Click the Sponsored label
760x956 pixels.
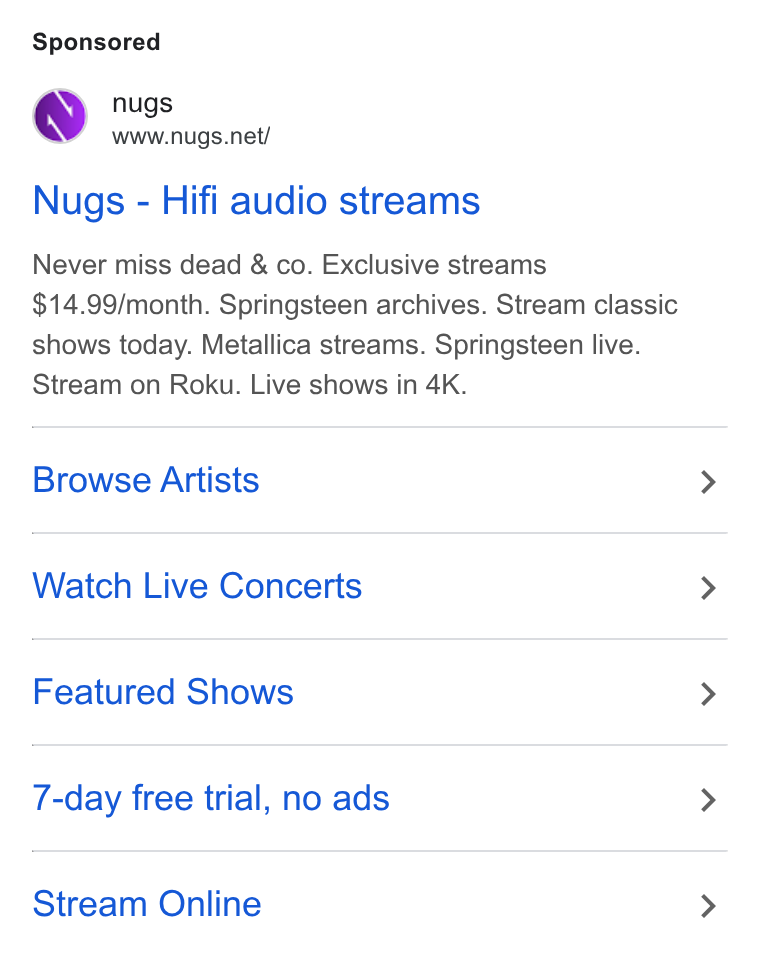pyautogui.click(x=96, y=42)
